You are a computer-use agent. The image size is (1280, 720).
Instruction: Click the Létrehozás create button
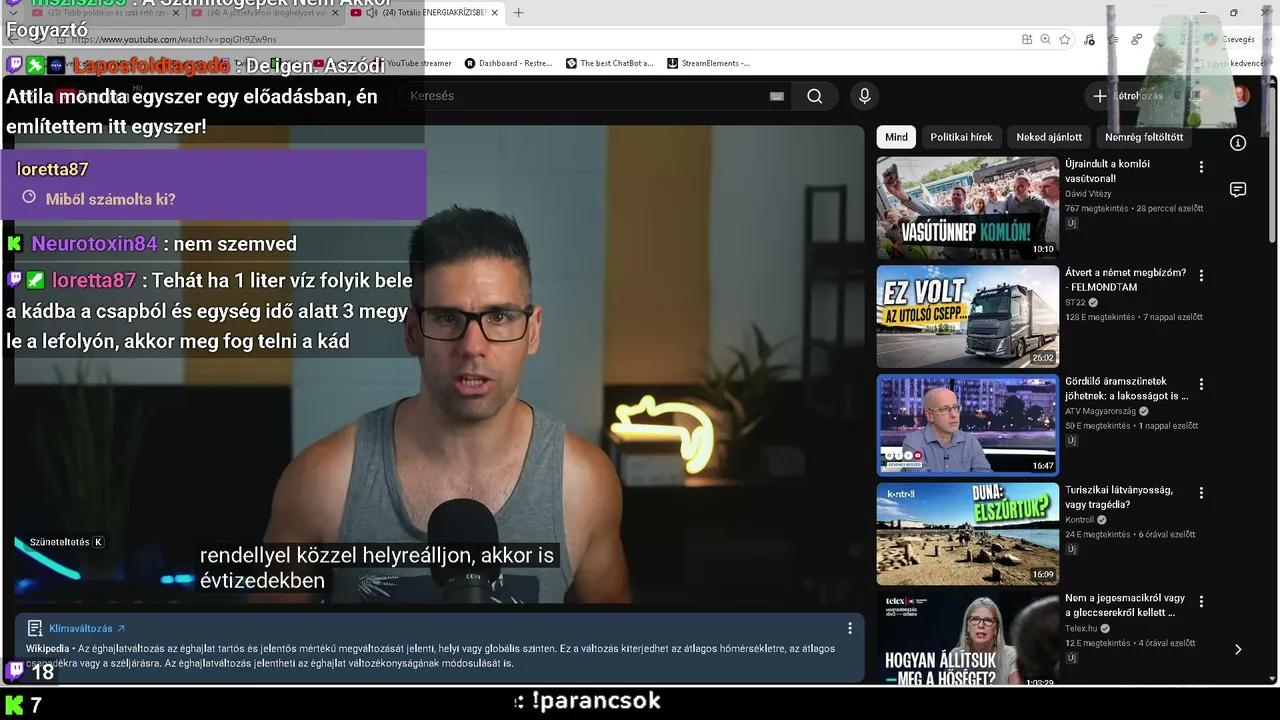pos(1128,96)
